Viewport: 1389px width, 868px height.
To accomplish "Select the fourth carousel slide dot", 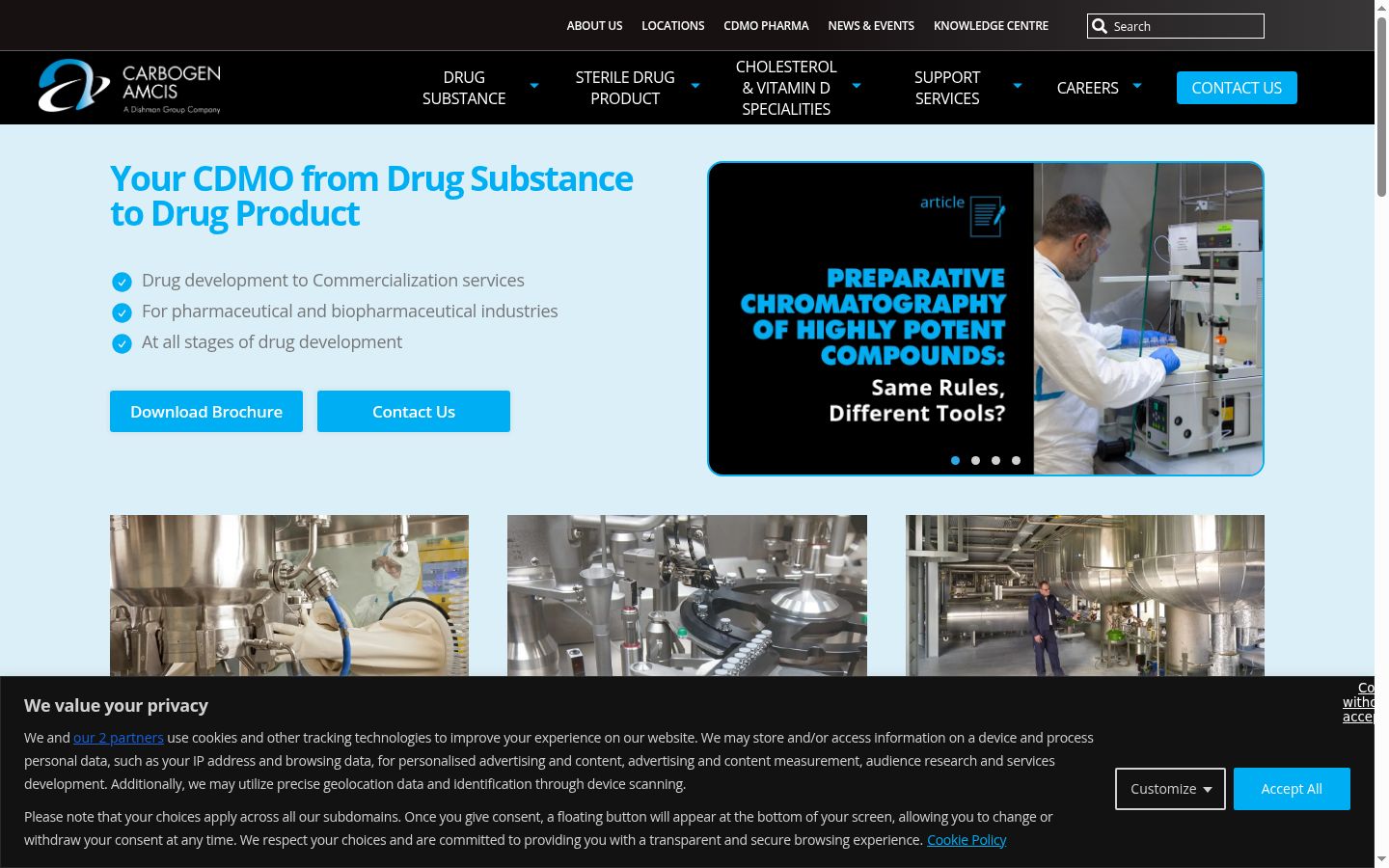I will click(x=1016, y=460).
